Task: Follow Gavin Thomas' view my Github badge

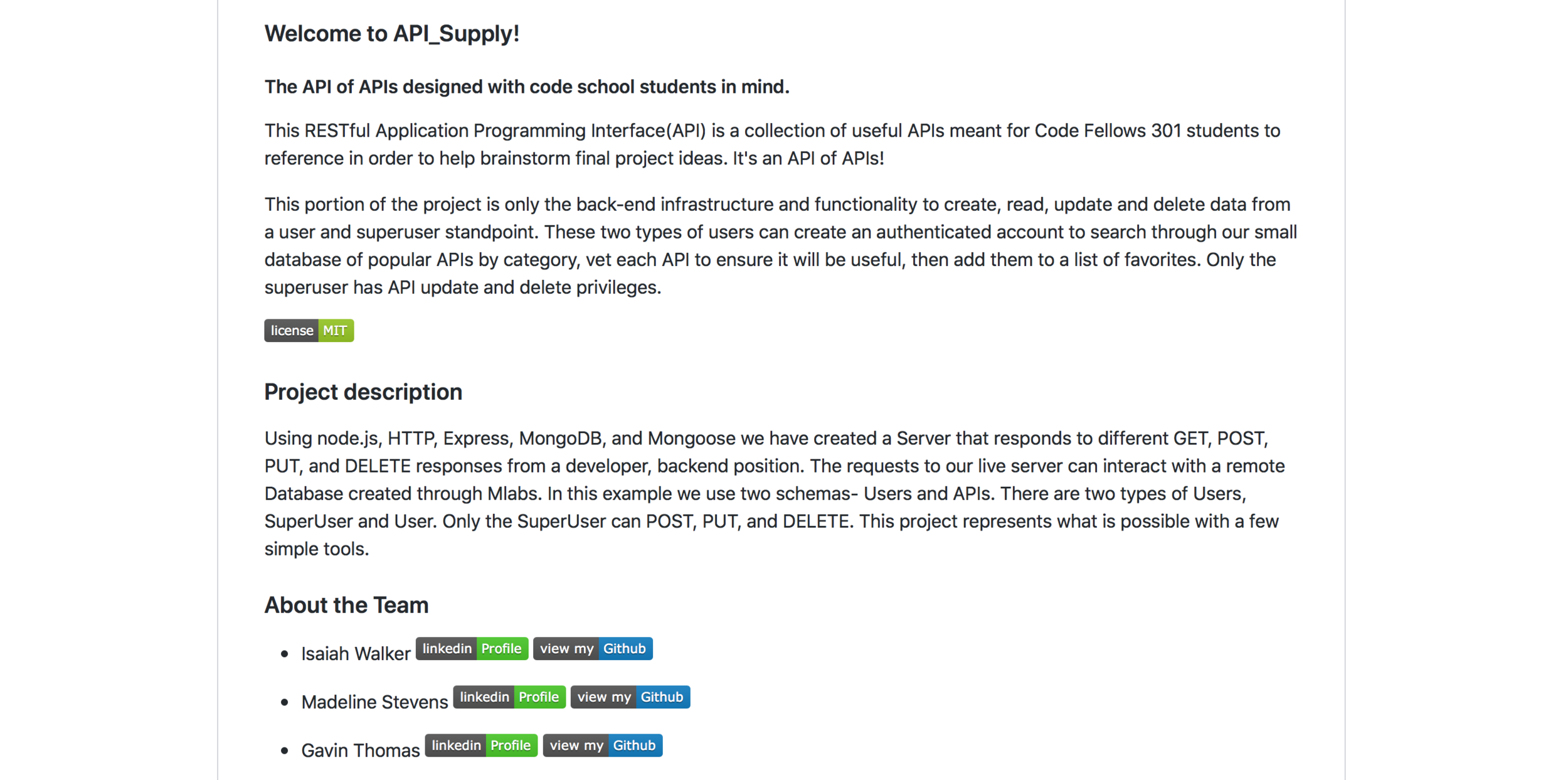Action: point(603,745)
